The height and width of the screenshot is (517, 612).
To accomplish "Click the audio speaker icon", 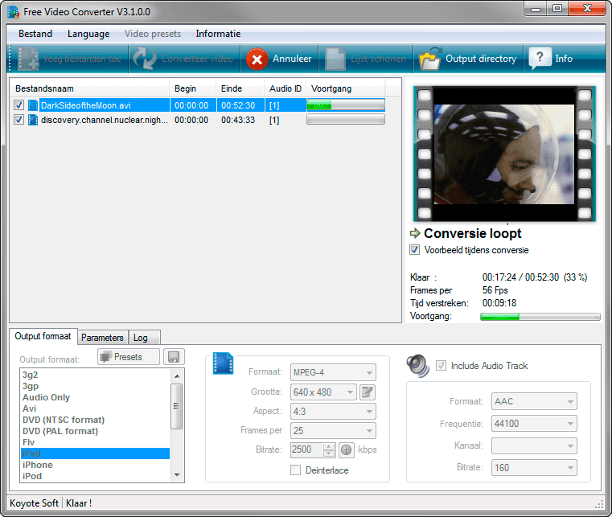I will click(417, 366).
